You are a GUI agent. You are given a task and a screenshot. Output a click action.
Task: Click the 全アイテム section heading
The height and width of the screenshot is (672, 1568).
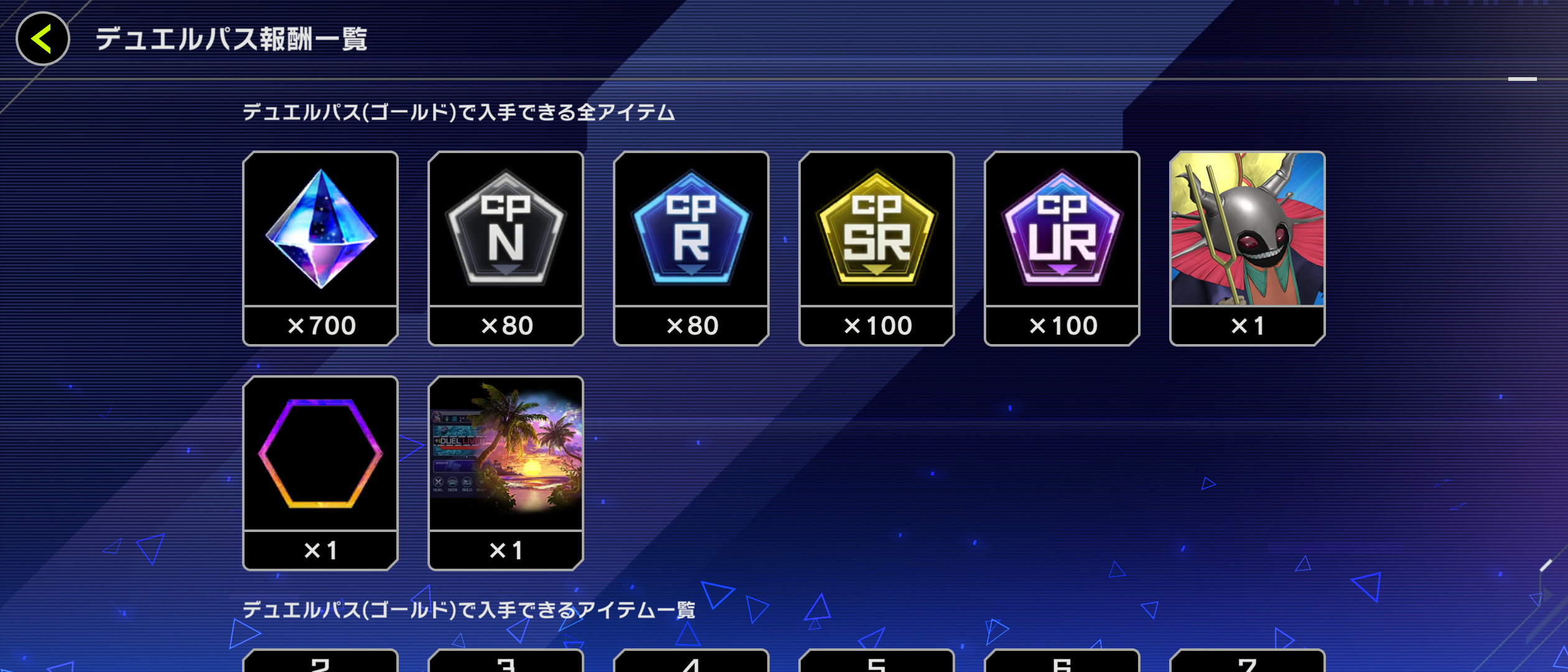point(459,112)
